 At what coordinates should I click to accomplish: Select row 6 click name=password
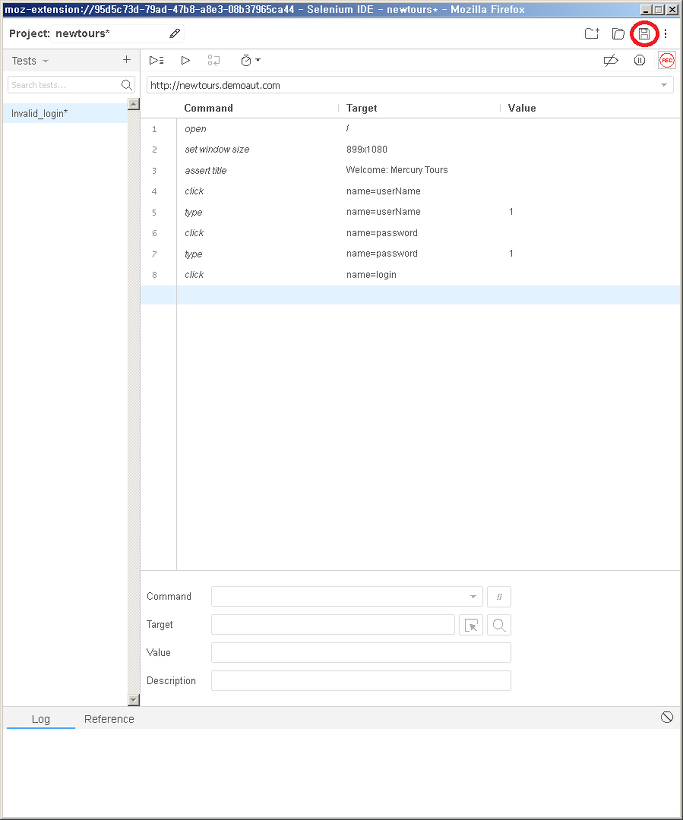pos(411,233)
